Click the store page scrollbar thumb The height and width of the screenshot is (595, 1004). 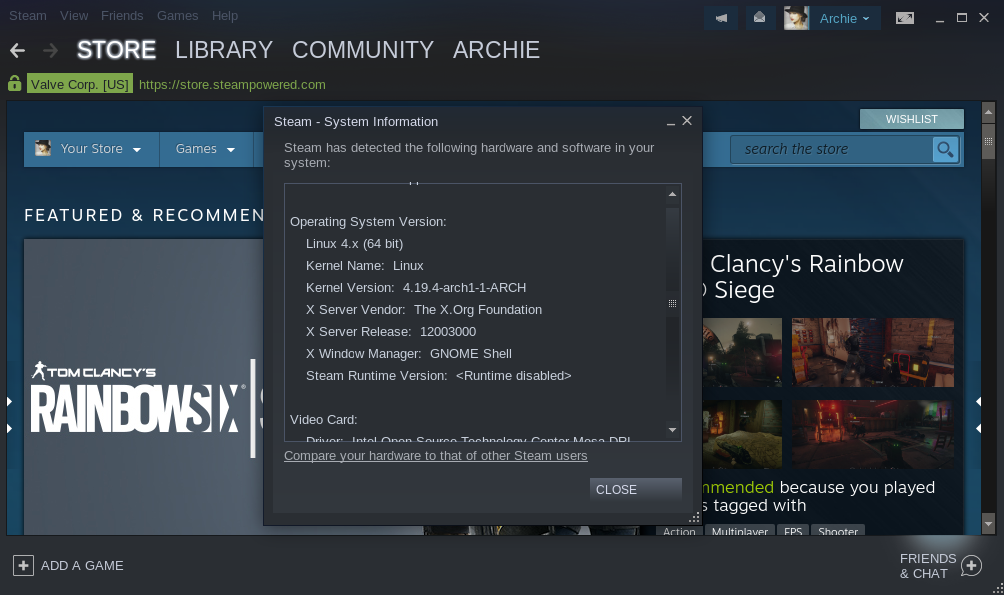[988, 141]
